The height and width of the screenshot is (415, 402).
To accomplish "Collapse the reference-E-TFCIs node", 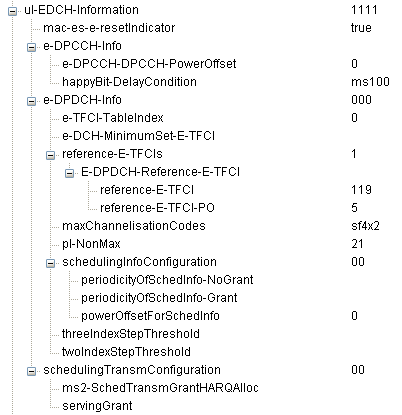I will click(x=50, y=156).
